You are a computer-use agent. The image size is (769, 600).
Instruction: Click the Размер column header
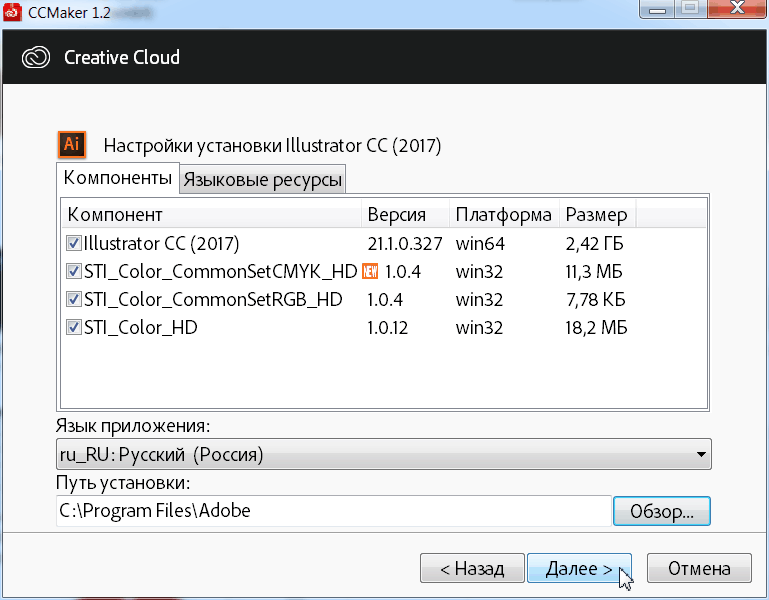coord(597,215)
